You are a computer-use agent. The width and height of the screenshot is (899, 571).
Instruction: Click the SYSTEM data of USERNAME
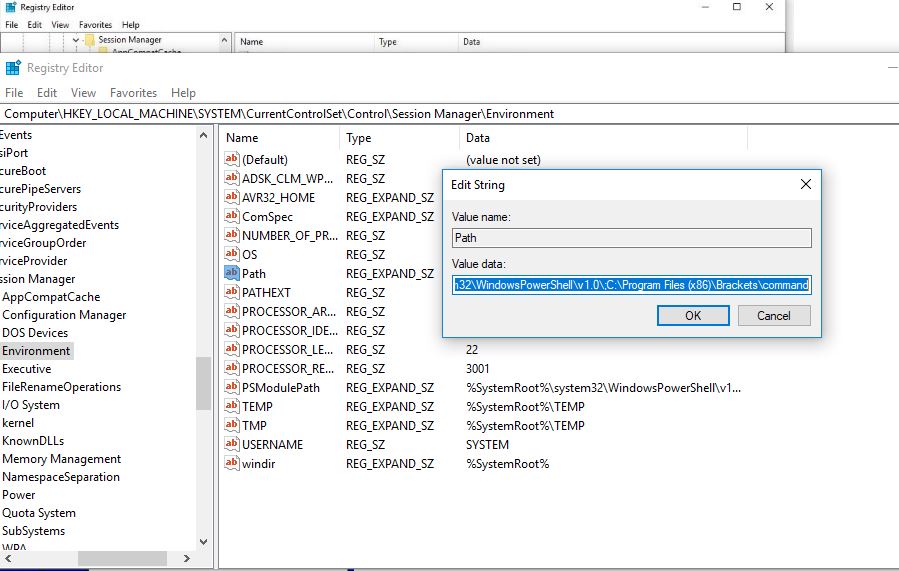(x=487, y=444)
